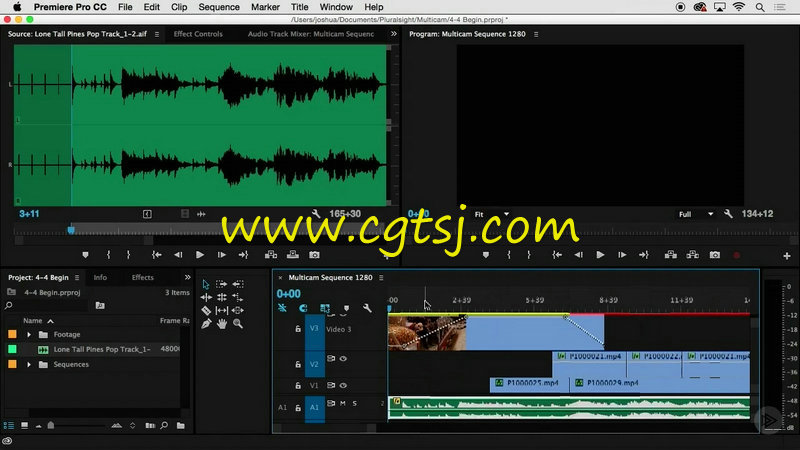Click Overwrite button in Source monitor
800x450 pixels.
click(293, 255)
